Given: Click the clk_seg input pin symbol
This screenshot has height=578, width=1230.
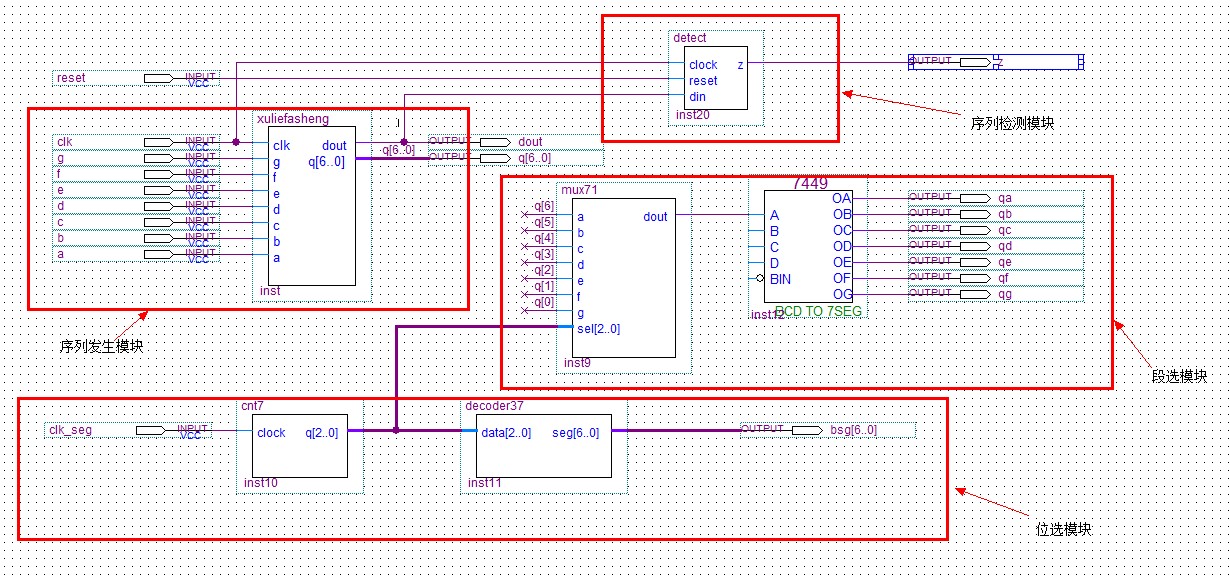Looking at the screenshot, I should [x=151, y=430].
